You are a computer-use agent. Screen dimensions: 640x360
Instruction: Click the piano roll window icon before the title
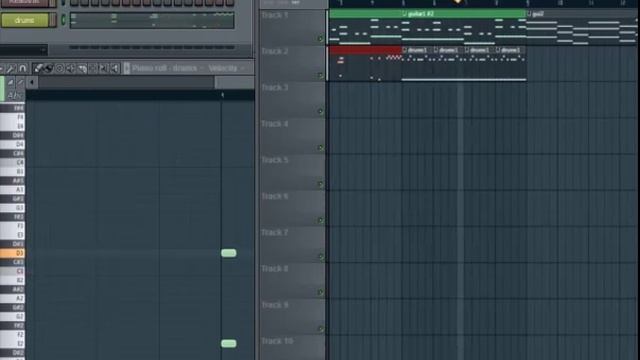point(127,68)
